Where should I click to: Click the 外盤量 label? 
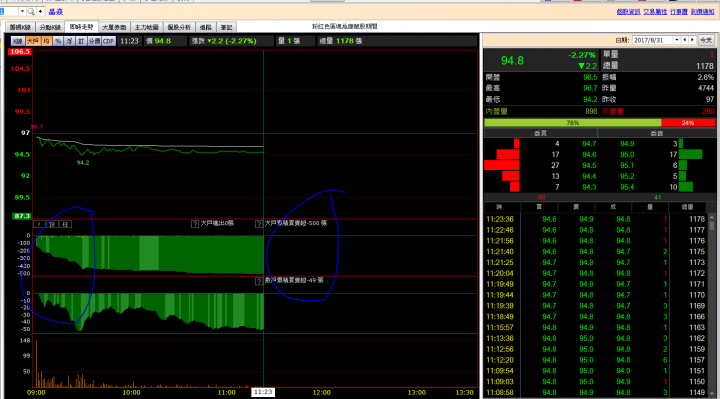tap(613, 111)
